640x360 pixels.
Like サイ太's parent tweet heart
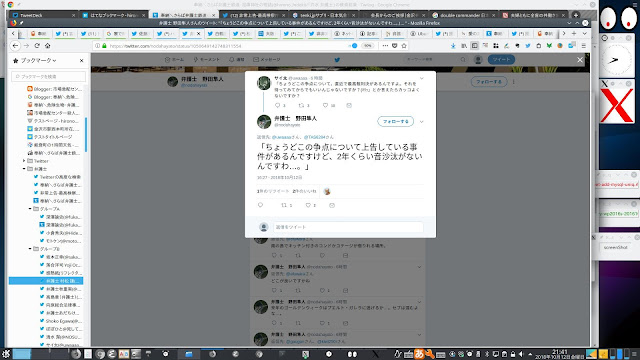tap(325, 105)
